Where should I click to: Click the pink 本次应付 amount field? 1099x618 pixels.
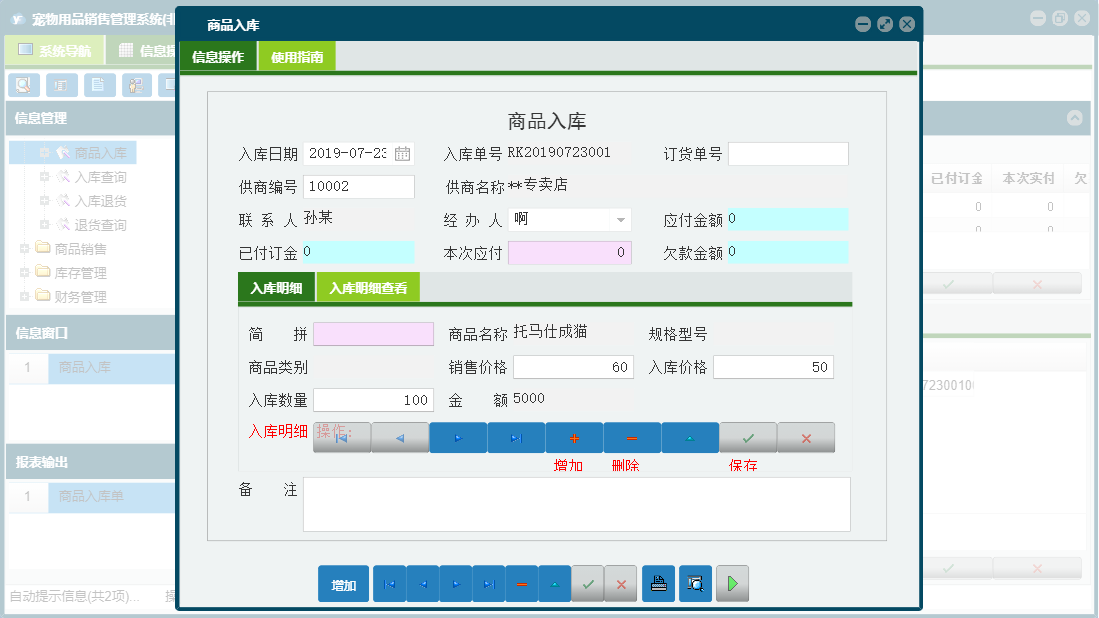pos(570,252)
